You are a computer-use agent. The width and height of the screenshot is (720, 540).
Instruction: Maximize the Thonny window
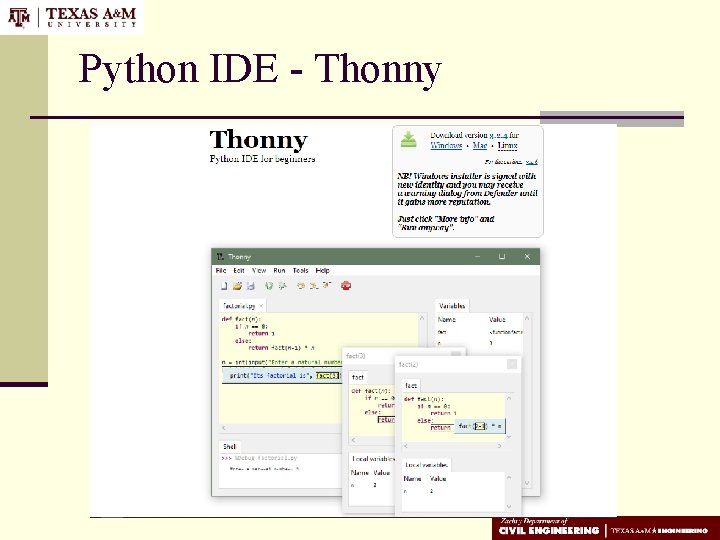tap(502, 257)
